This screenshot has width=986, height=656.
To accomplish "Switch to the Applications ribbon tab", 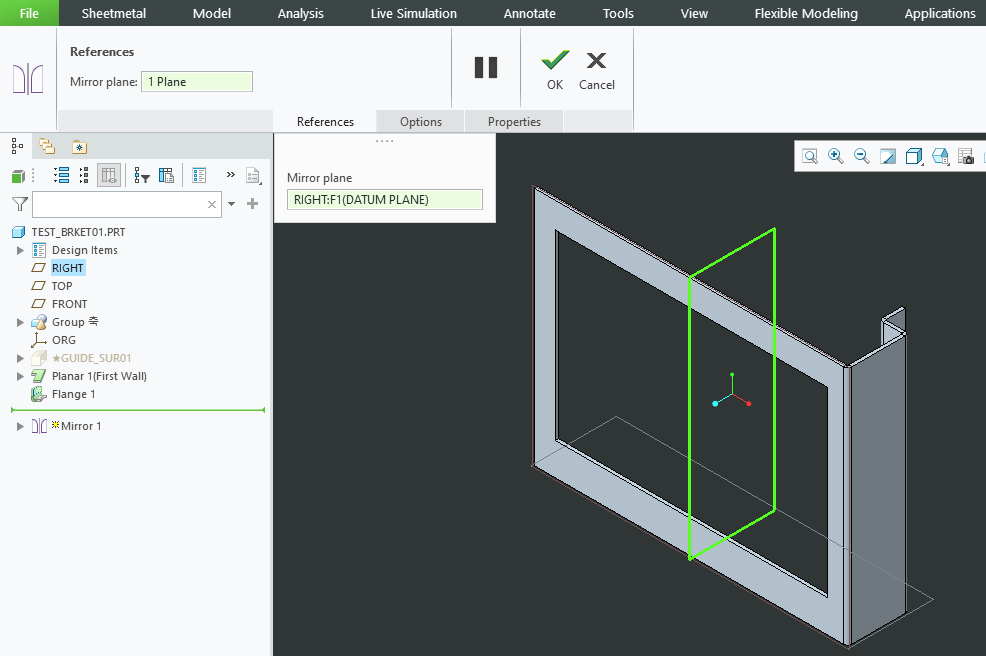I will point(940,13).
